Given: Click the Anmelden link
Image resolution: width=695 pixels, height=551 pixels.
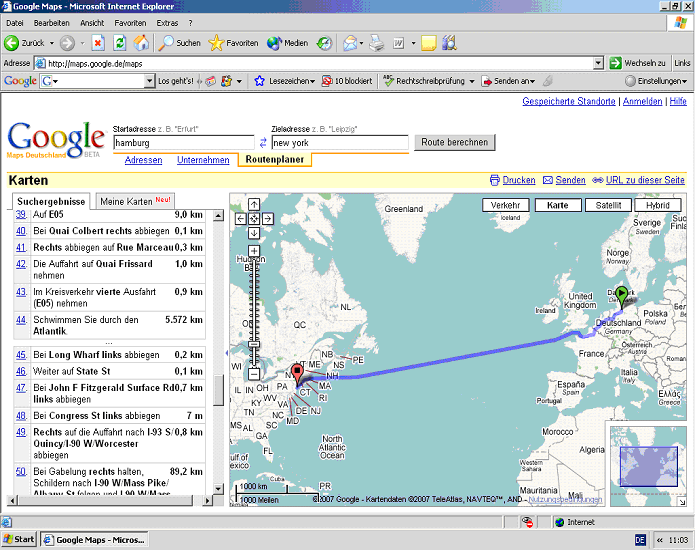Looking at the screenshot, I should (x=642, y=101).
